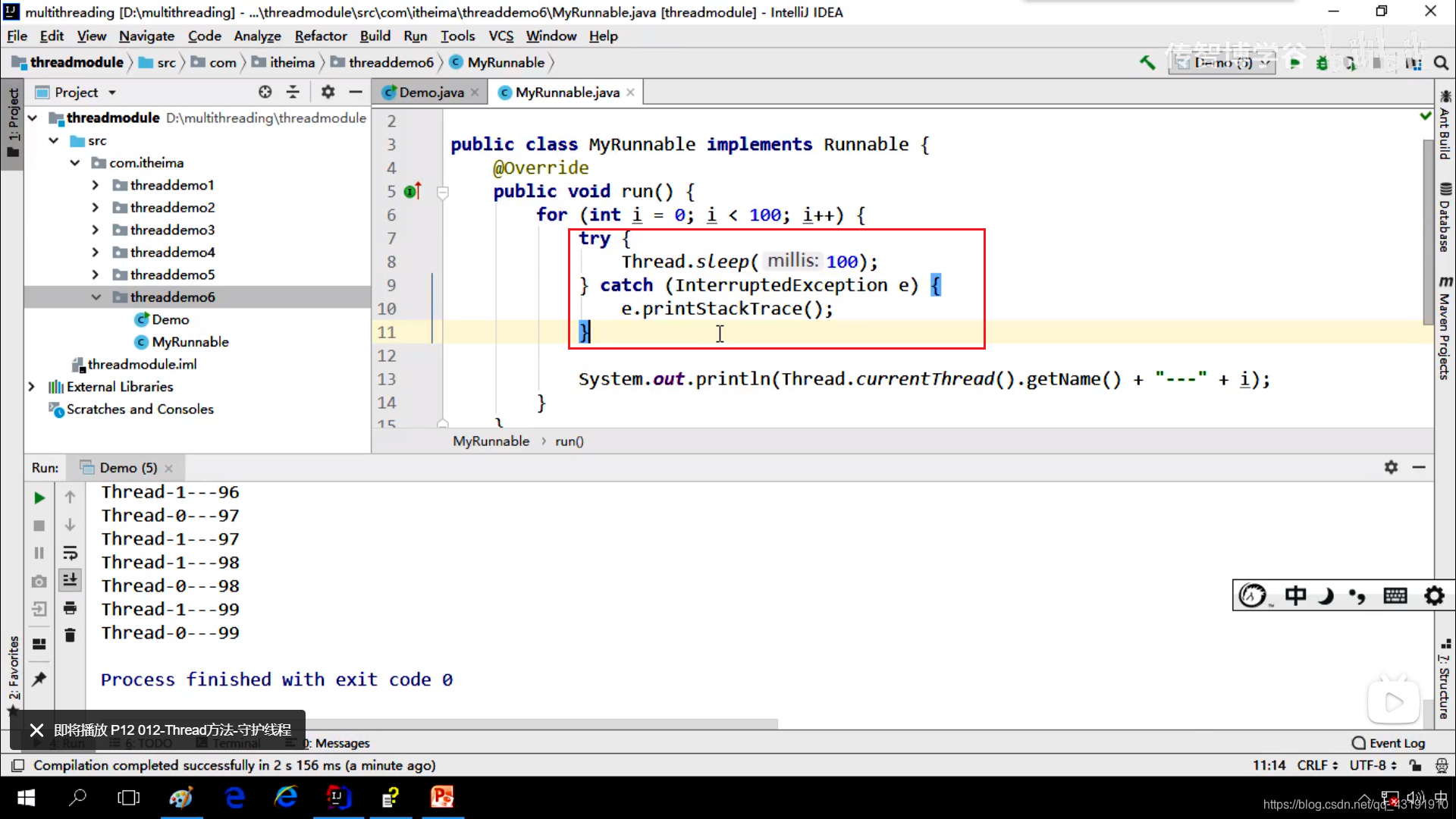Click the Build project hammer icon

[x=1147, y=63]
